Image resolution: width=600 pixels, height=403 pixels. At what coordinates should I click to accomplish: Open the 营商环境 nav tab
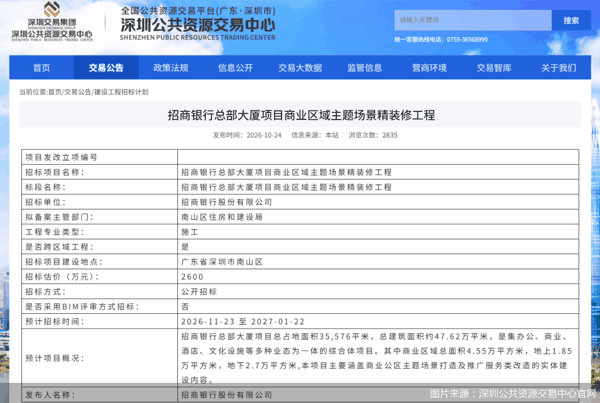coord(429,68)
